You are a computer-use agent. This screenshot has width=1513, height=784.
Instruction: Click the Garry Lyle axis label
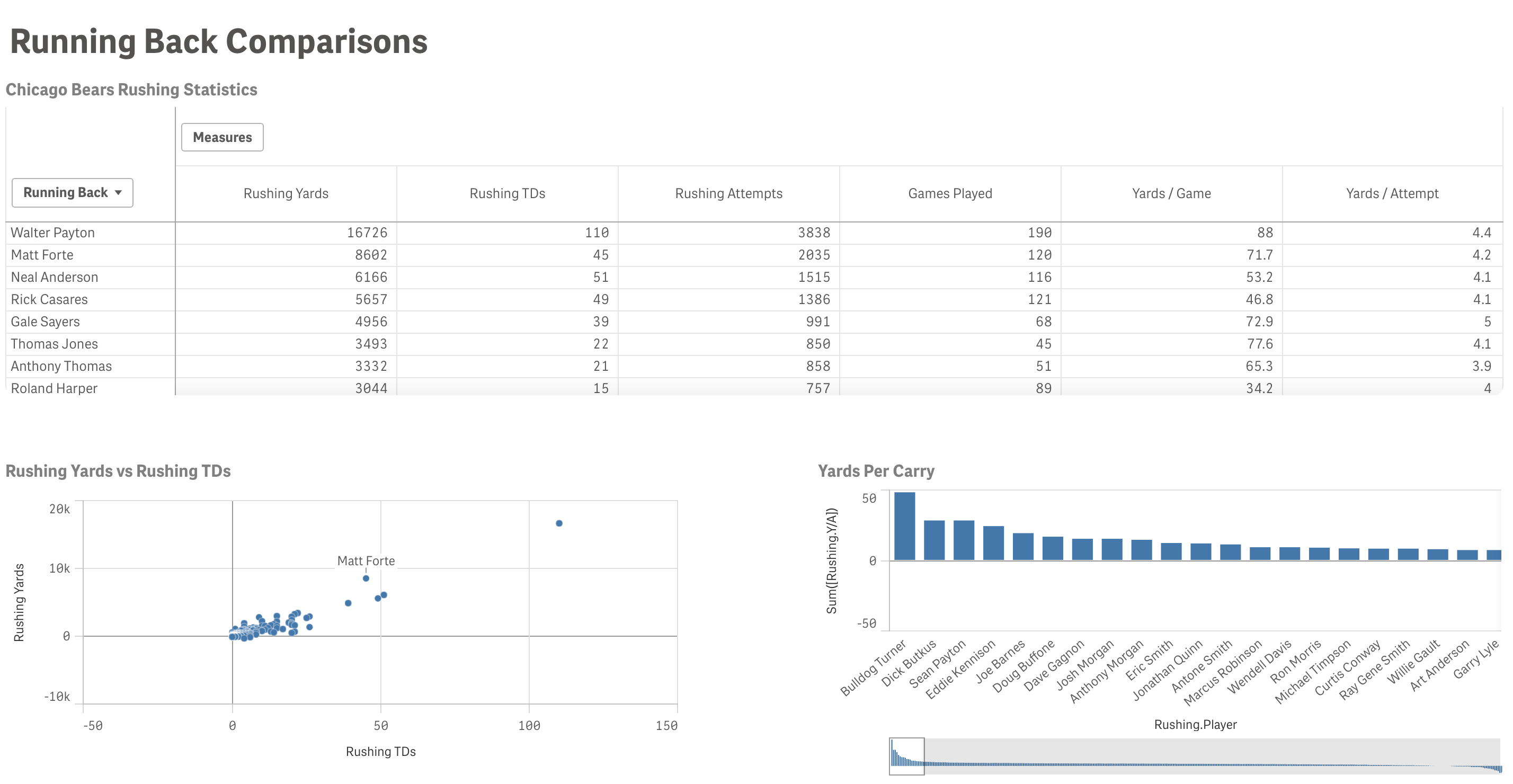(1476, 659)
